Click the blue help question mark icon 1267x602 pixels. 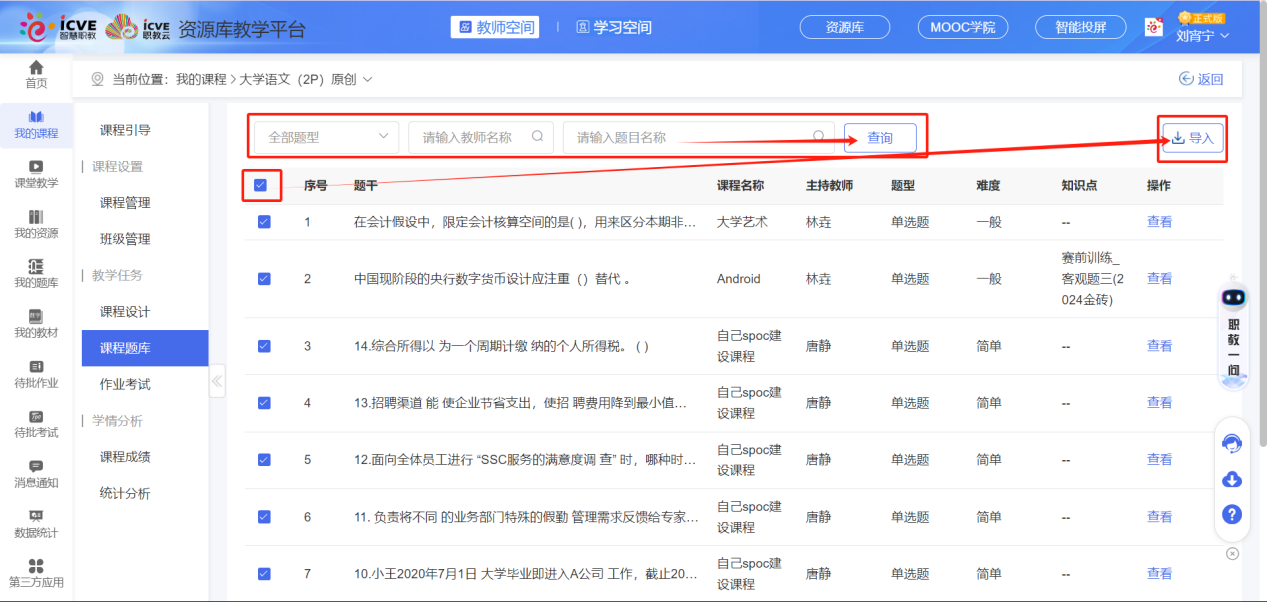(x=1232, y=514)
